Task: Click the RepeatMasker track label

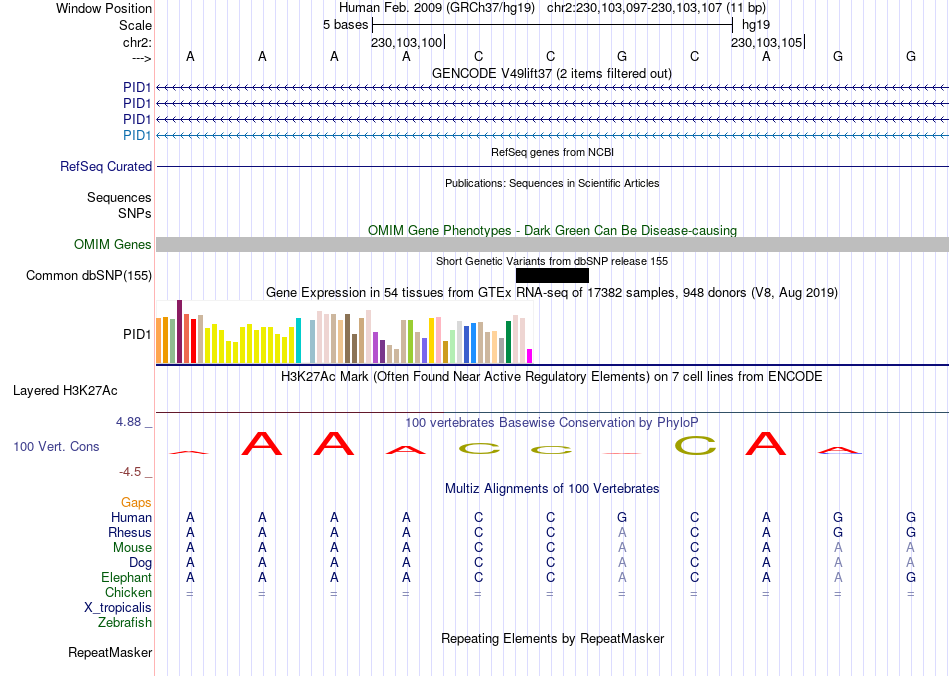Action: pyautogui.click(x=110, y=653)
